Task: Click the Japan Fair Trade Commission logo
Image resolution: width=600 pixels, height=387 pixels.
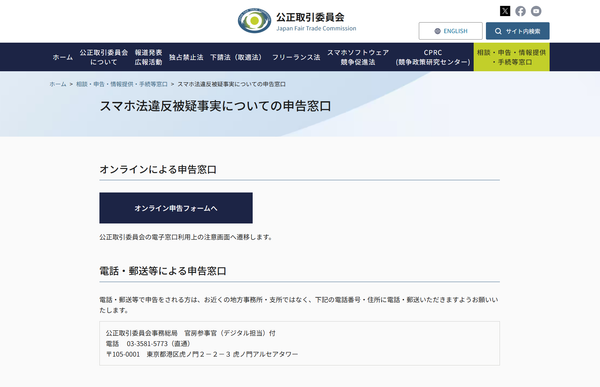Action: [297, 21]
